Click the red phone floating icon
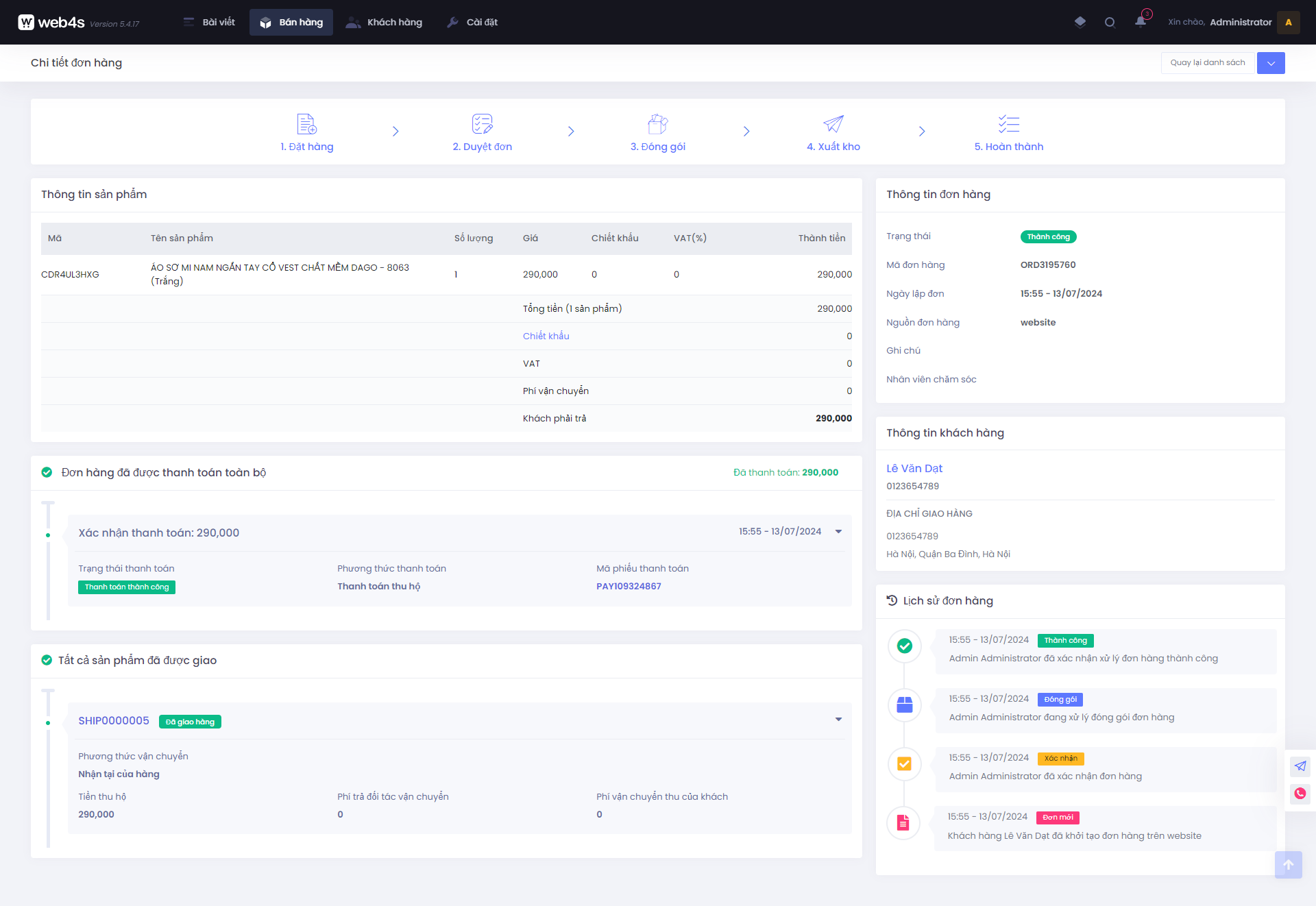 1300,794
